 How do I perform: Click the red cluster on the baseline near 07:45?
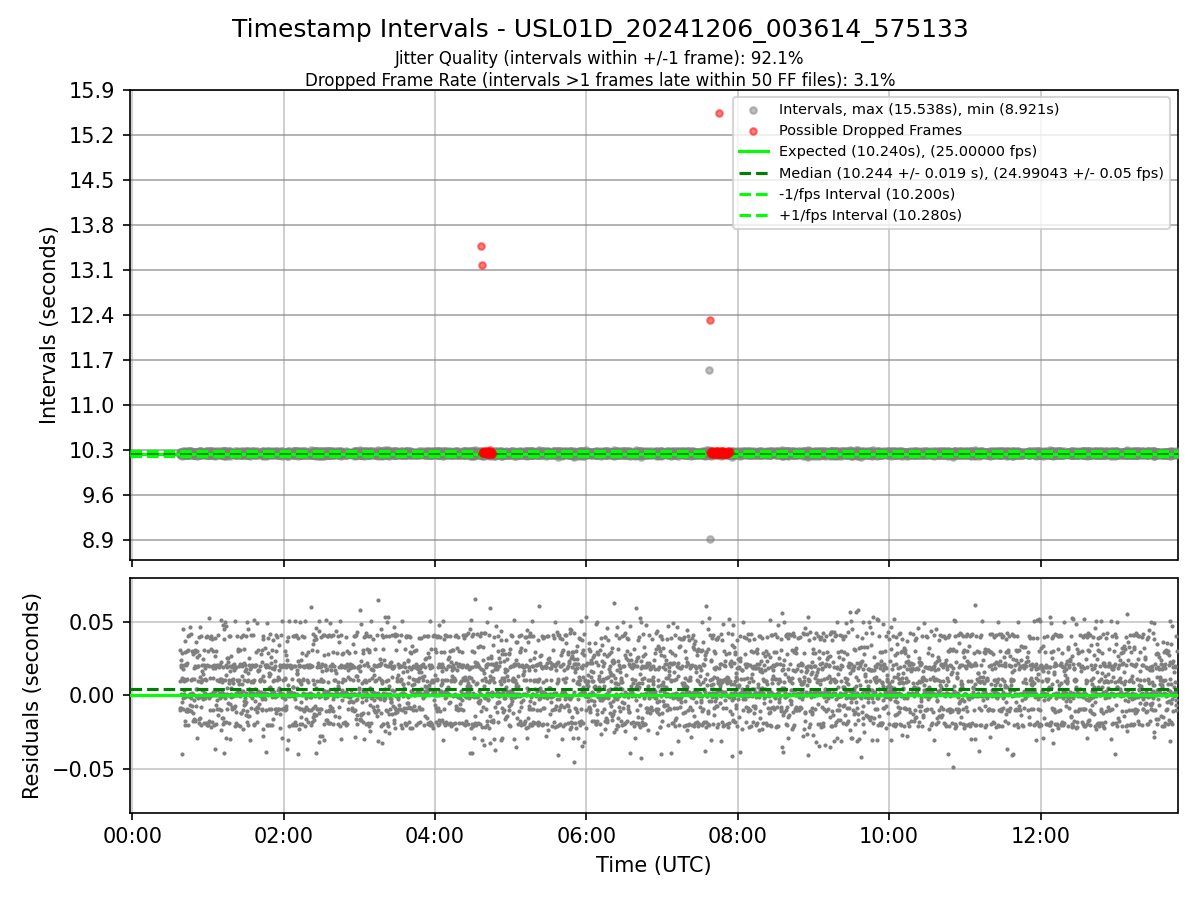(719, 453)
